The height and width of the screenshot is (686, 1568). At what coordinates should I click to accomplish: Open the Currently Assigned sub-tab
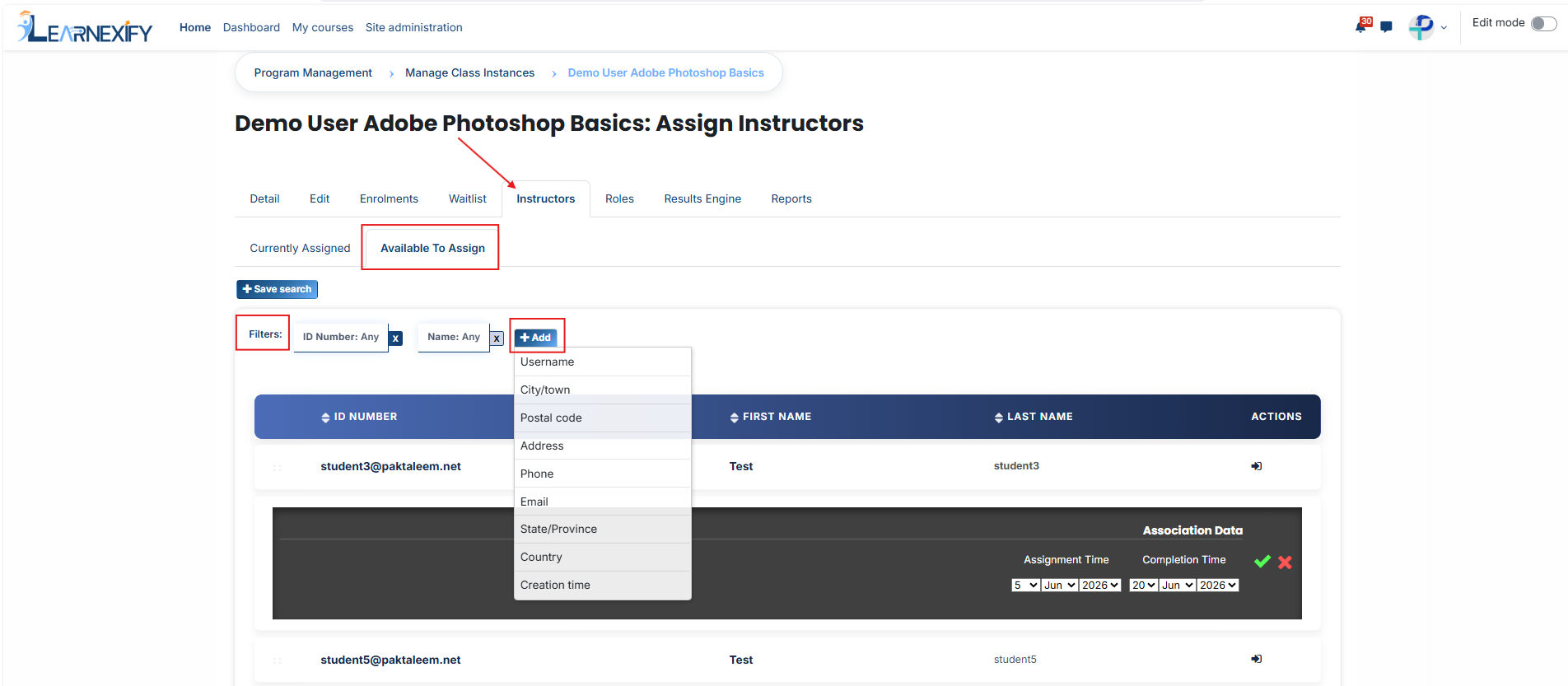point(300,249)
